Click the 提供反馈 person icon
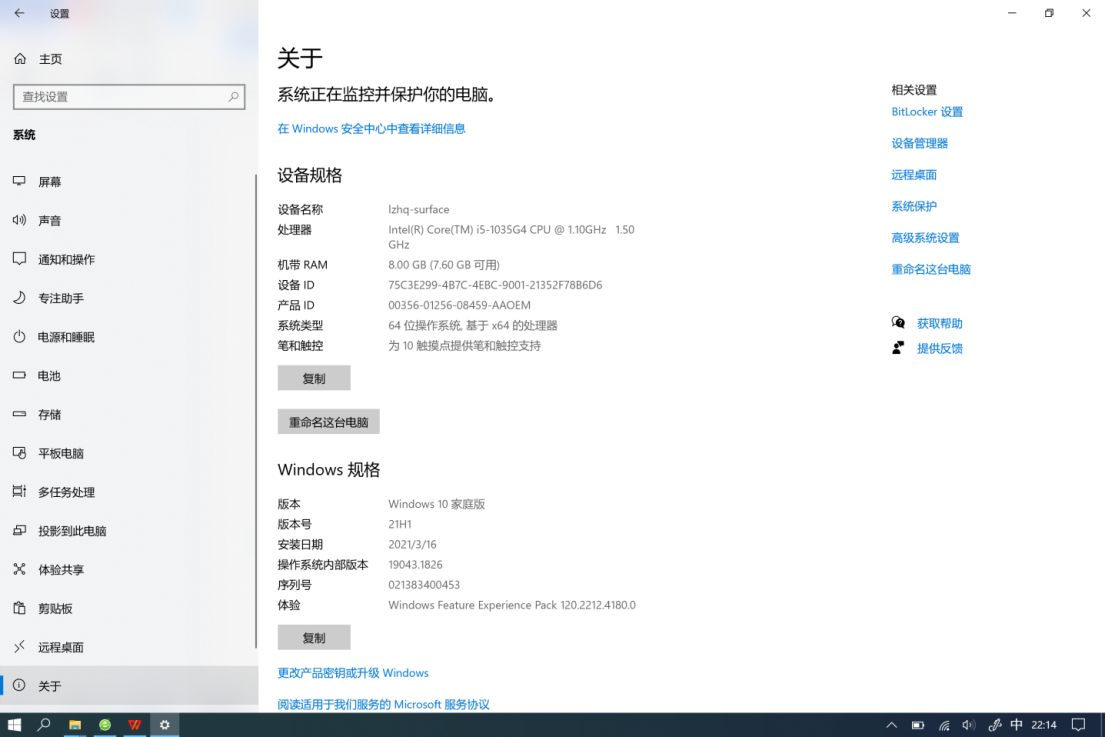Viewport: 1106px width, 737px height. coord(898,348)
